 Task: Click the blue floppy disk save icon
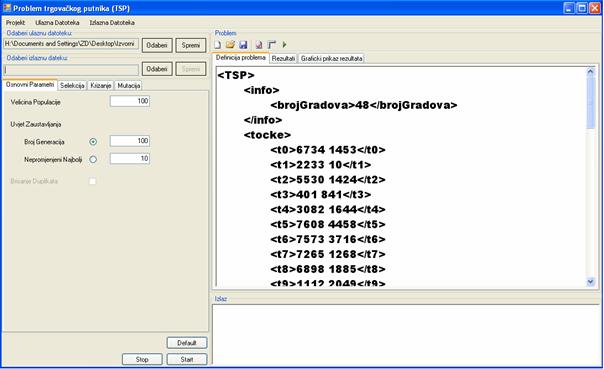243,45
